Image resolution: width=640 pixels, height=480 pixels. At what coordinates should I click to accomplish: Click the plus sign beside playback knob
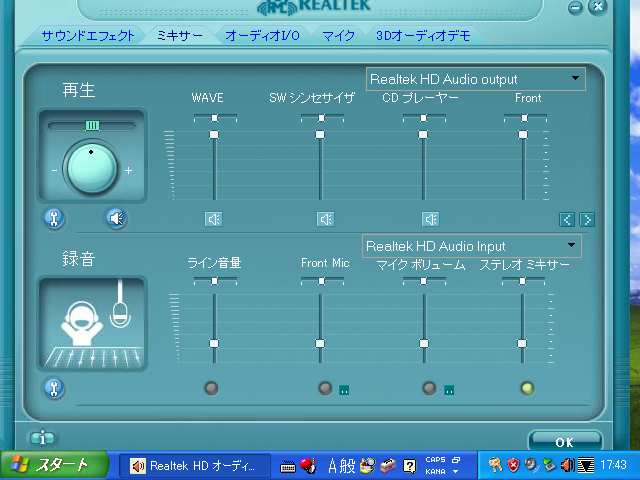[129, 171]
